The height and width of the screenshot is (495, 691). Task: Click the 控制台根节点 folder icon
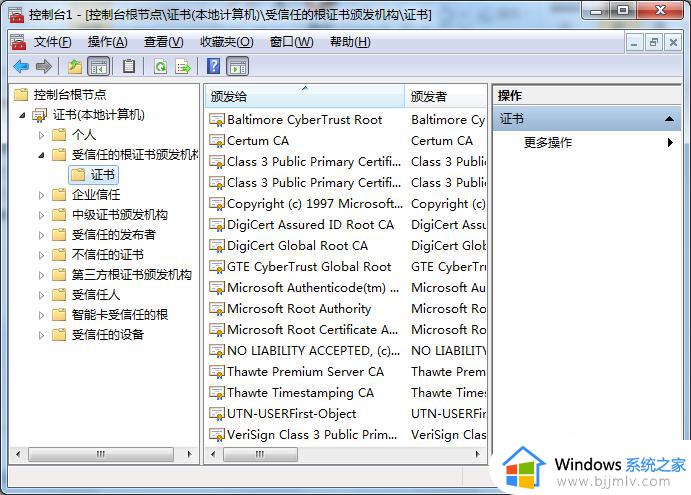point(21,94)
